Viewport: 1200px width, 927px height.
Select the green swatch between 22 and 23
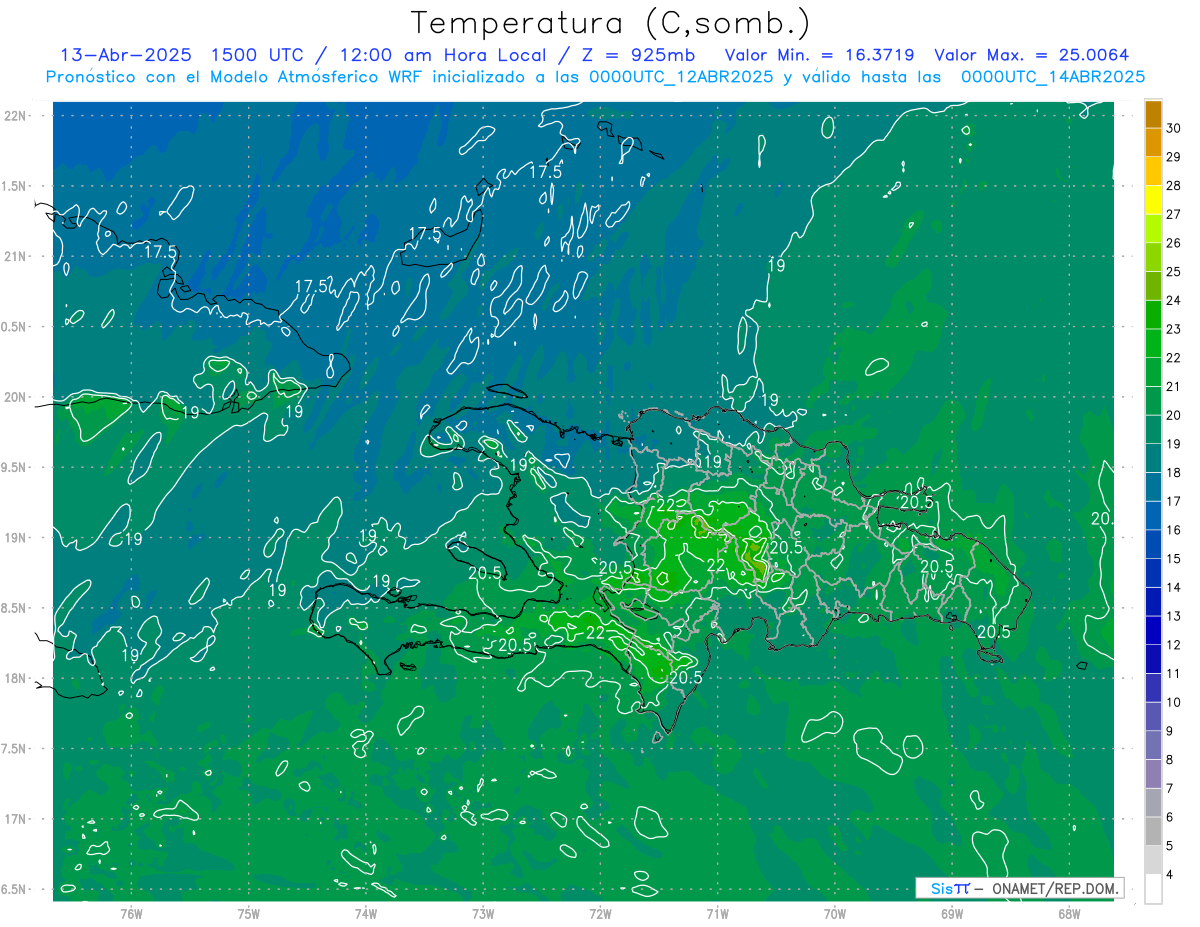1154,344
